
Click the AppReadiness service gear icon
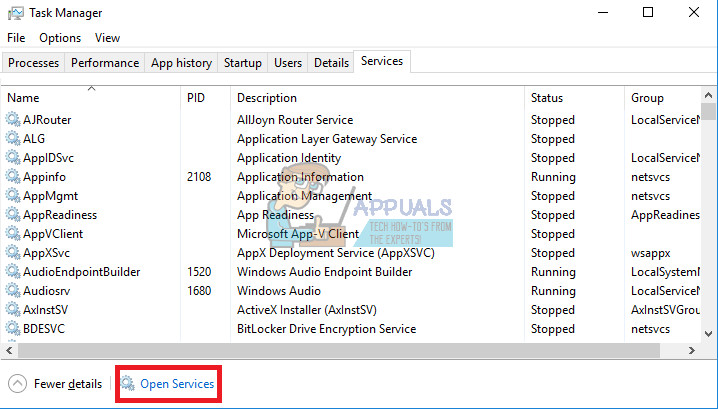[x=13, y=214]
